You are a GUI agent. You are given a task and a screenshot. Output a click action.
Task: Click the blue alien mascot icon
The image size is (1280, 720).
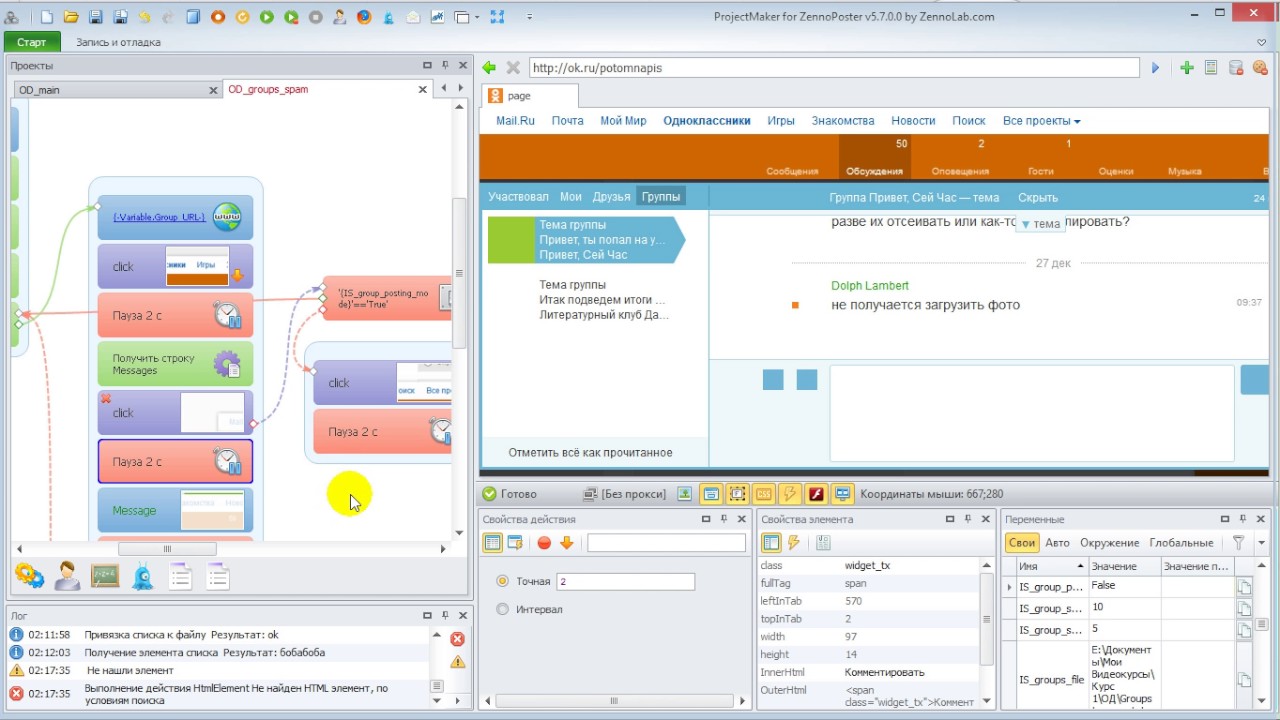tap(143, 576)
